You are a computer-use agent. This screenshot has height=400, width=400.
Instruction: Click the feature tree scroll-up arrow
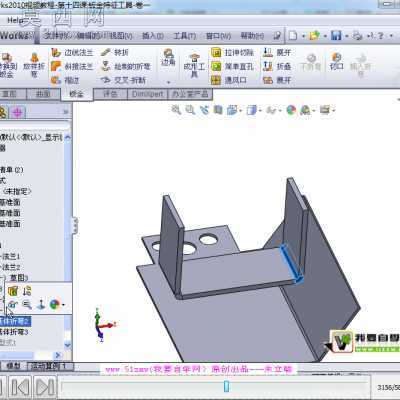67,137
